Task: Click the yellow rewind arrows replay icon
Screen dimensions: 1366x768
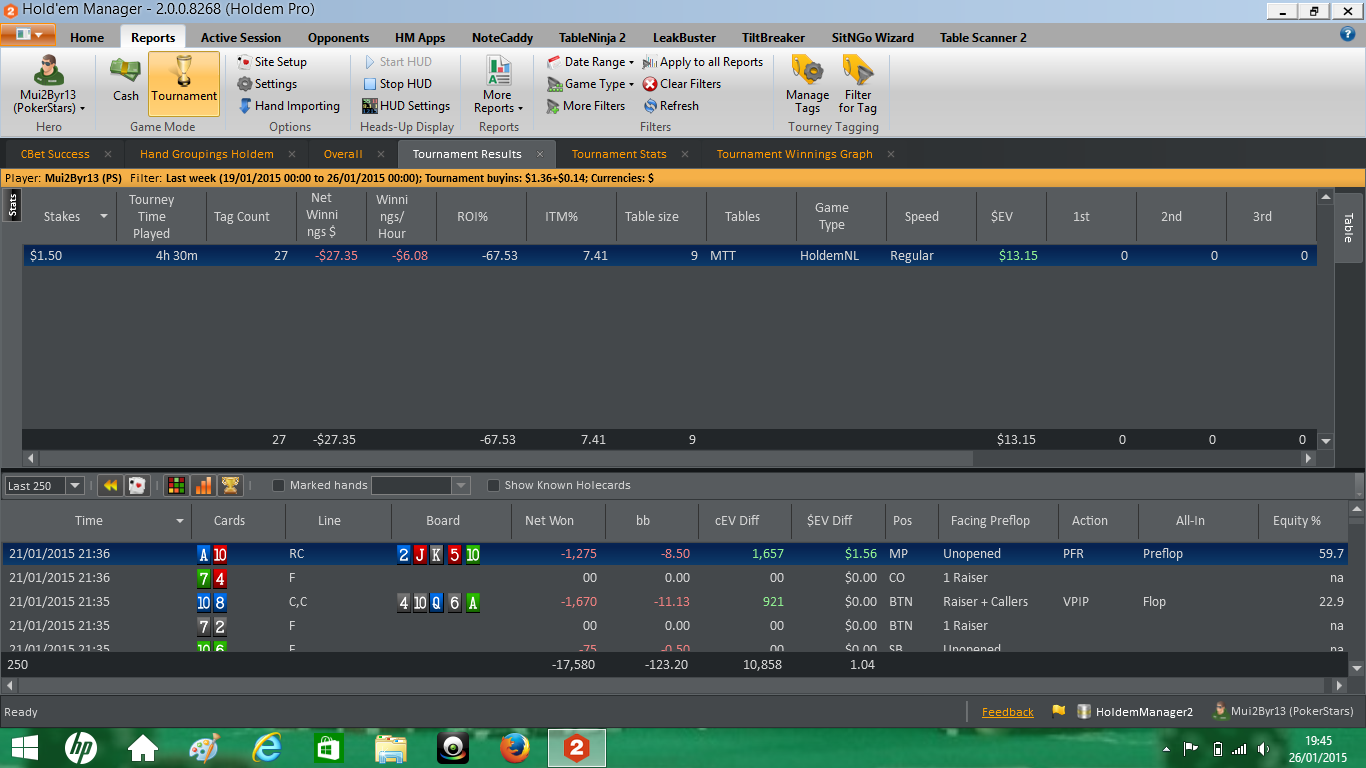Action: (111, 485)
